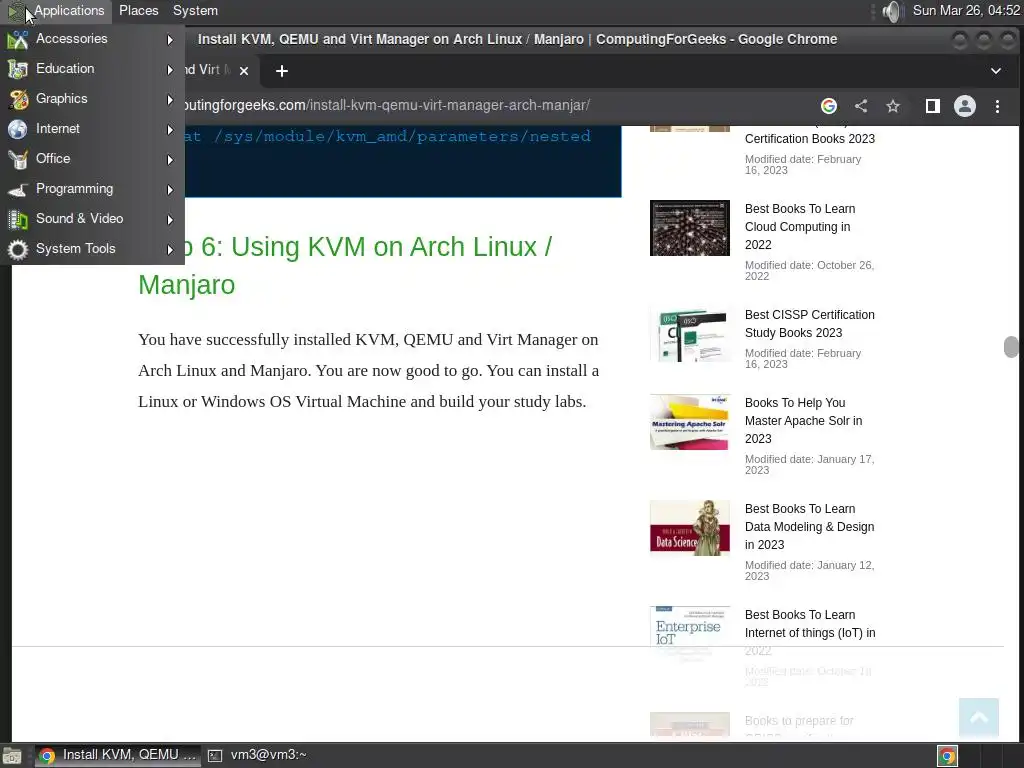Open the Office submenu
This screenshot has height=768, width=1024.
coord(92,159)
